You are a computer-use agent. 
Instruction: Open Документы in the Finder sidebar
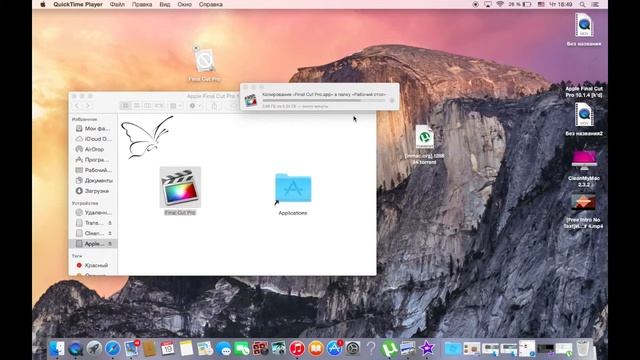[93, 180]
